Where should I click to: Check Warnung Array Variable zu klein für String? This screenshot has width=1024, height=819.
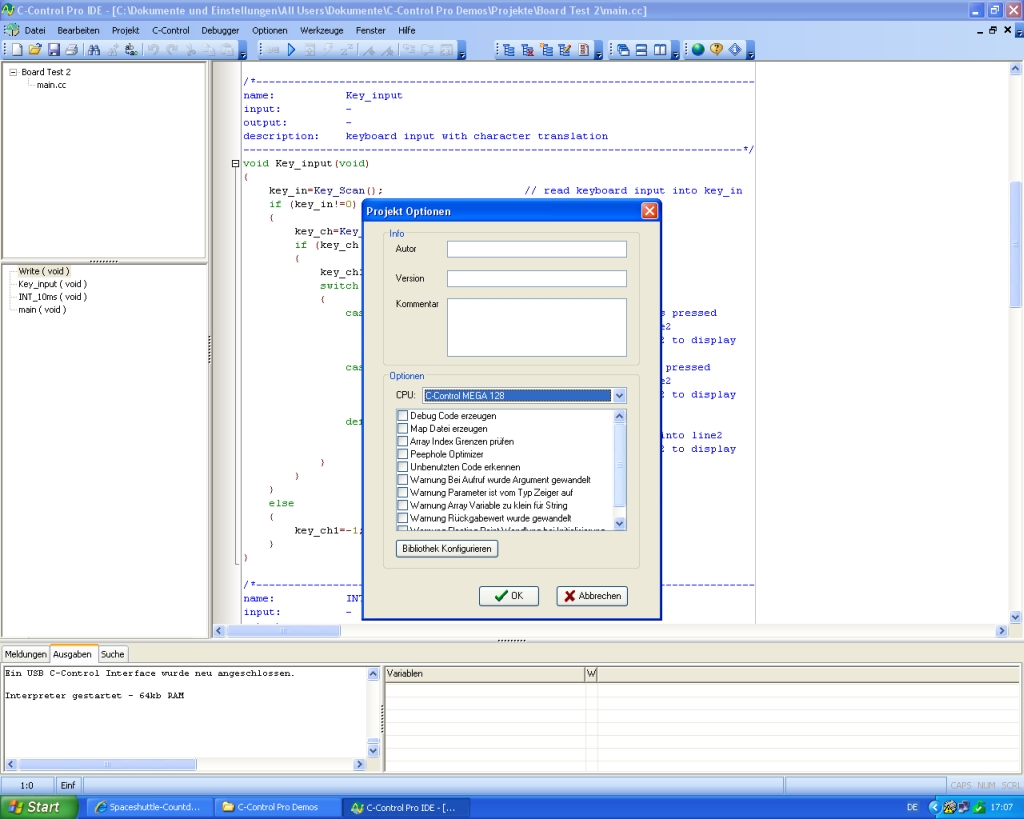coord(402,506)
